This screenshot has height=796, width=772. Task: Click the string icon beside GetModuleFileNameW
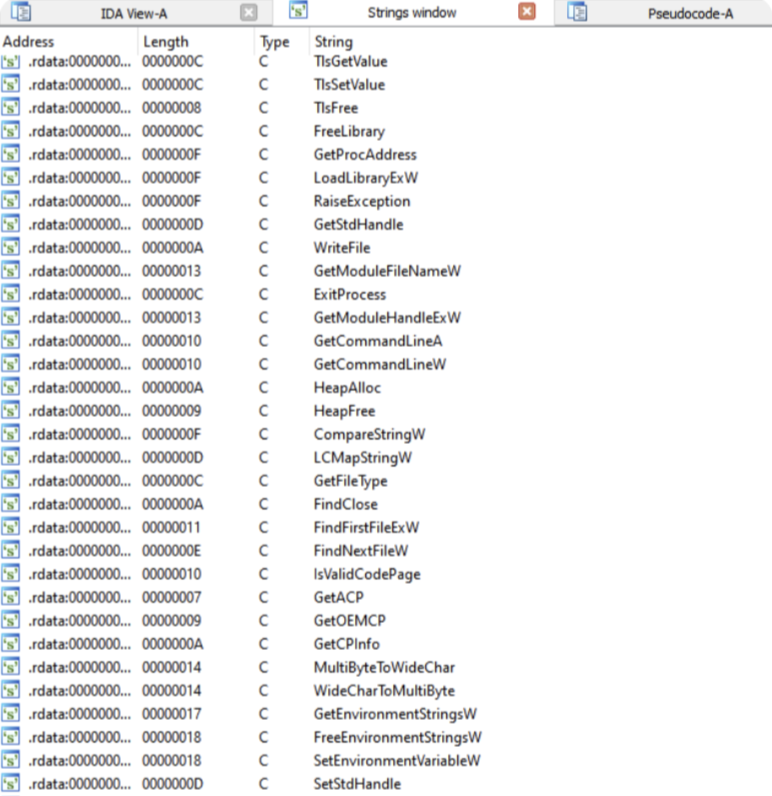(11, 272)
